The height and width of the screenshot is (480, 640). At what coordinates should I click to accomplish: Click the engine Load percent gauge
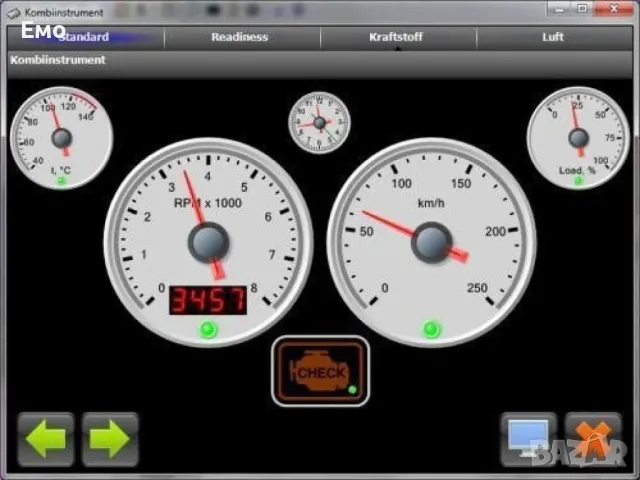click(577, 137)
